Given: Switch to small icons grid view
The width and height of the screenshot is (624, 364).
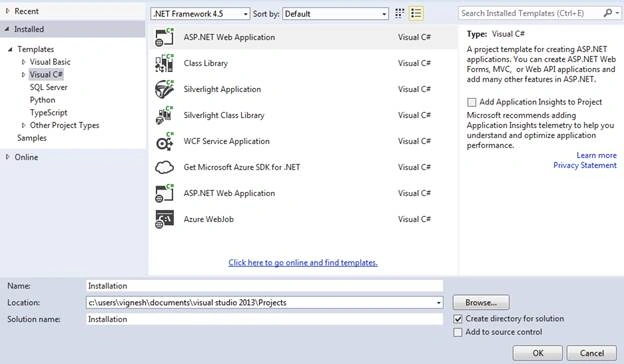Looking at the screenshot, I should point(399,14).
